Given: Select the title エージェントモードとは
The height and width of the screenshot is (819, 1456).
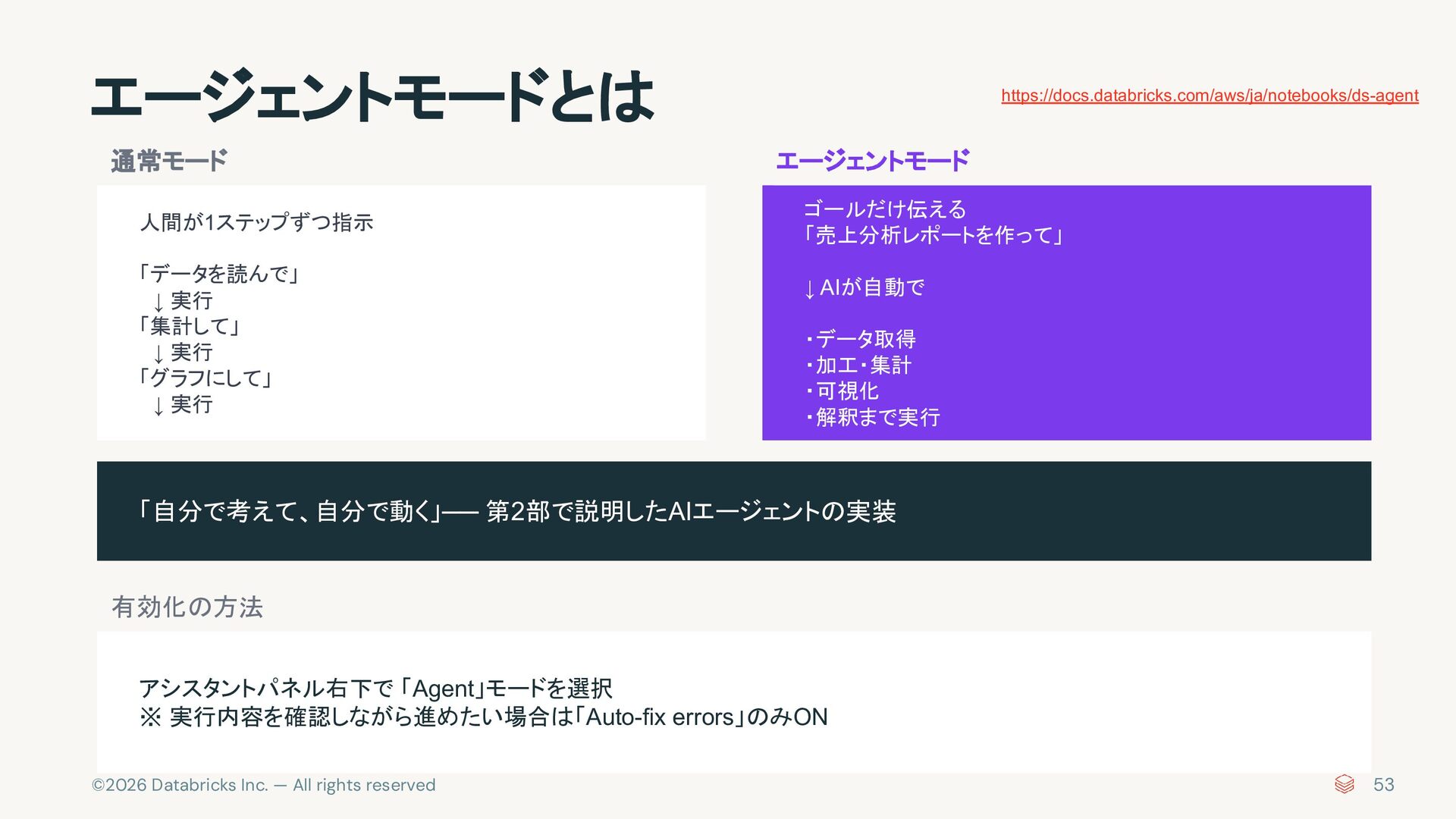Looking at the screenshot, I should click(x=372, y=96).
